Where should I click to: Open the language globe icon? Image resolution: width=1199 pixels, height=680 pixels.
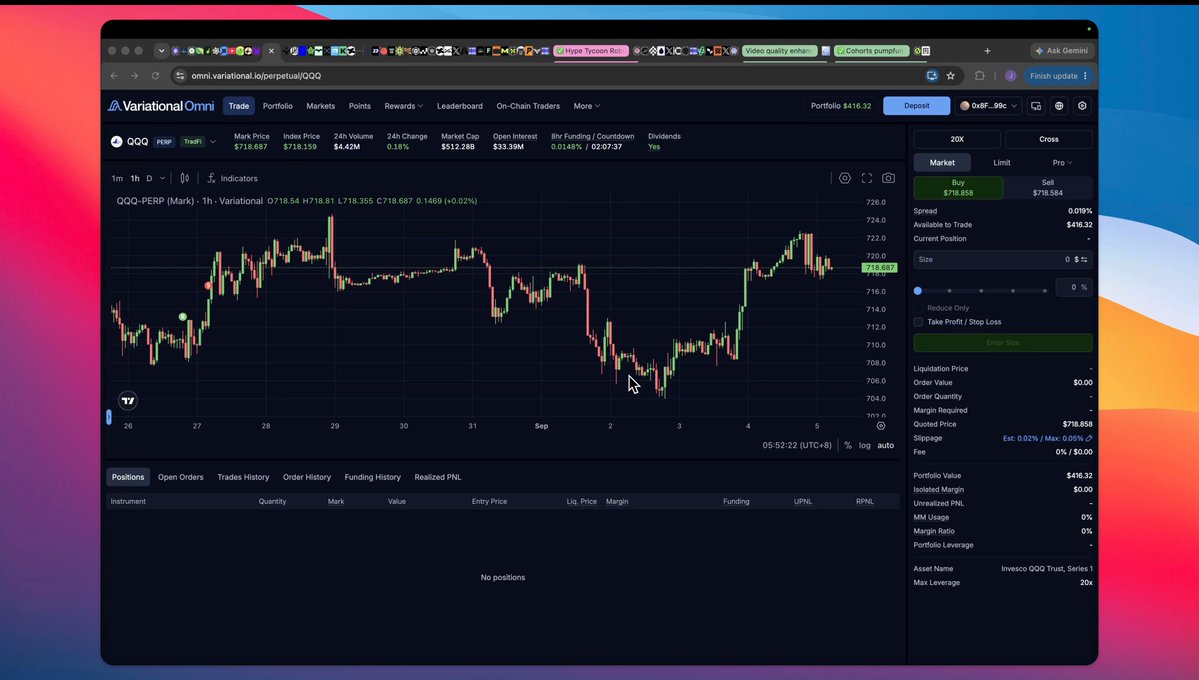point(1059,106)
